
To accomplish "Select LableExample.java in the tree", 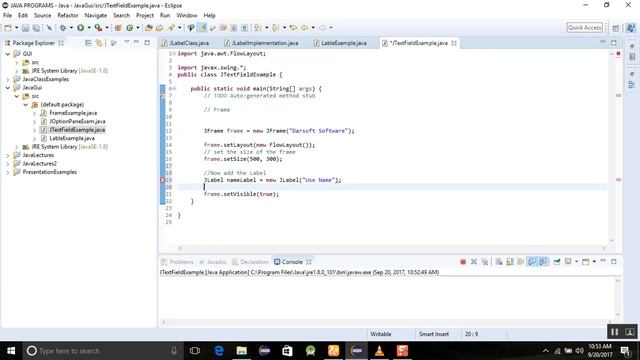I will tap(72, 138).
